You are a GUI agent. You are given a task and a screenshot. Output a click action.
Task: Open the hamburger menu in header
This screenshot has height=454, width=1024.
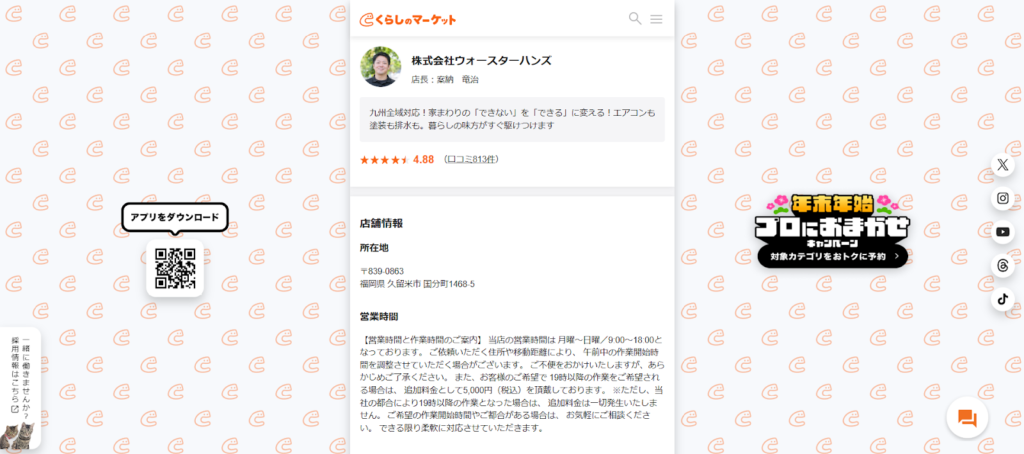656,20
